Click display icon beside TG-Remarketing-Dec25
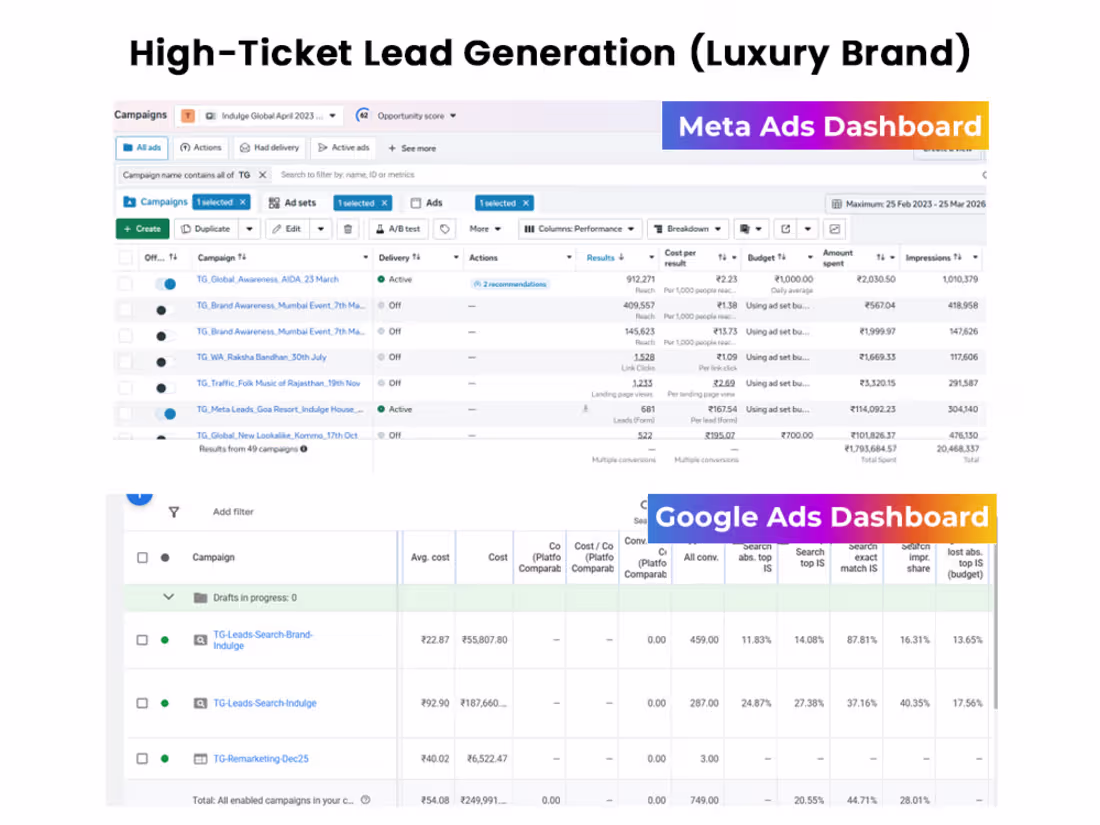Viewport: 1100px width, 825px height. tap(200, 758)
